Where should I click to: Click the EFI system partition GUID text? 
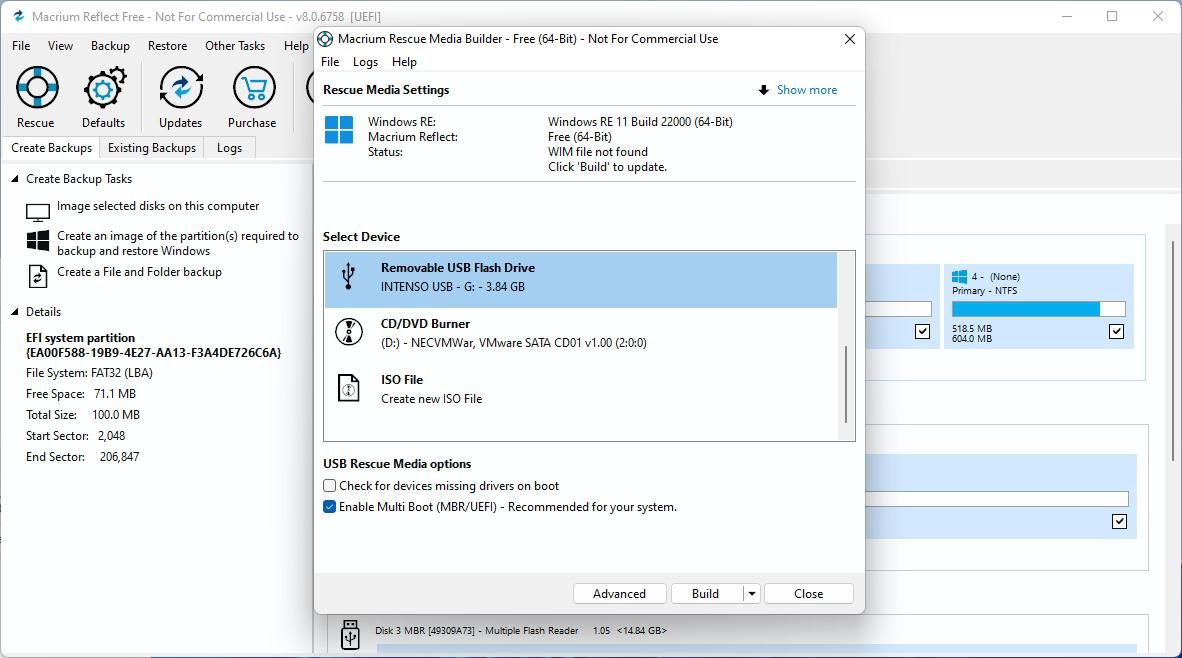153,353
